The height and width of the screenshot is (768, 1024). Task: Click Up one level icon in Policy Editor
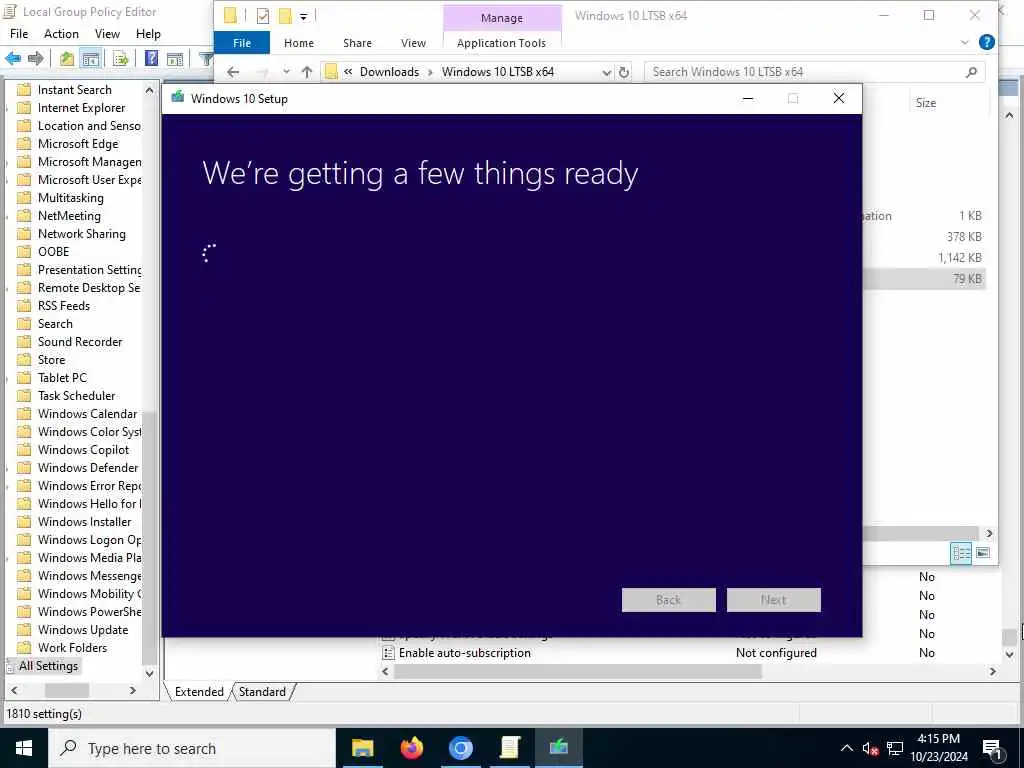[x=67, y=59]
